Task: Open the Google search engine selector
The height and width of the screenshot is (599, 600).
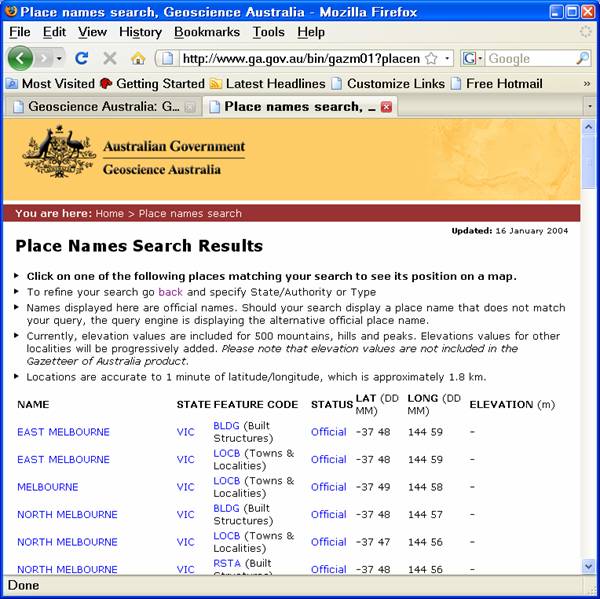Action: [474, 59]
